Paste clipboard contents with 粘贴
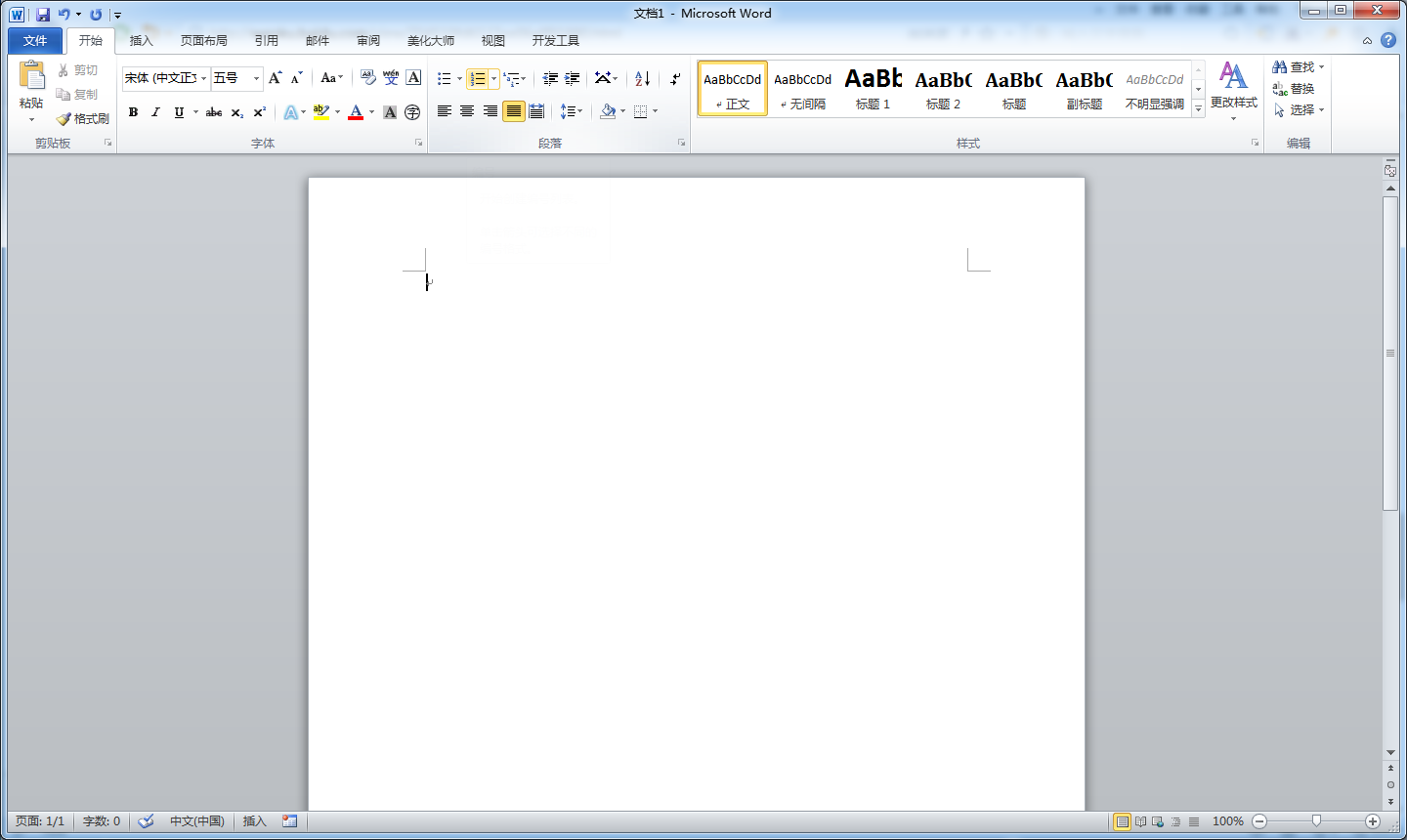The width and height of the screenshot is (1407, 840). tap(31, 92)
